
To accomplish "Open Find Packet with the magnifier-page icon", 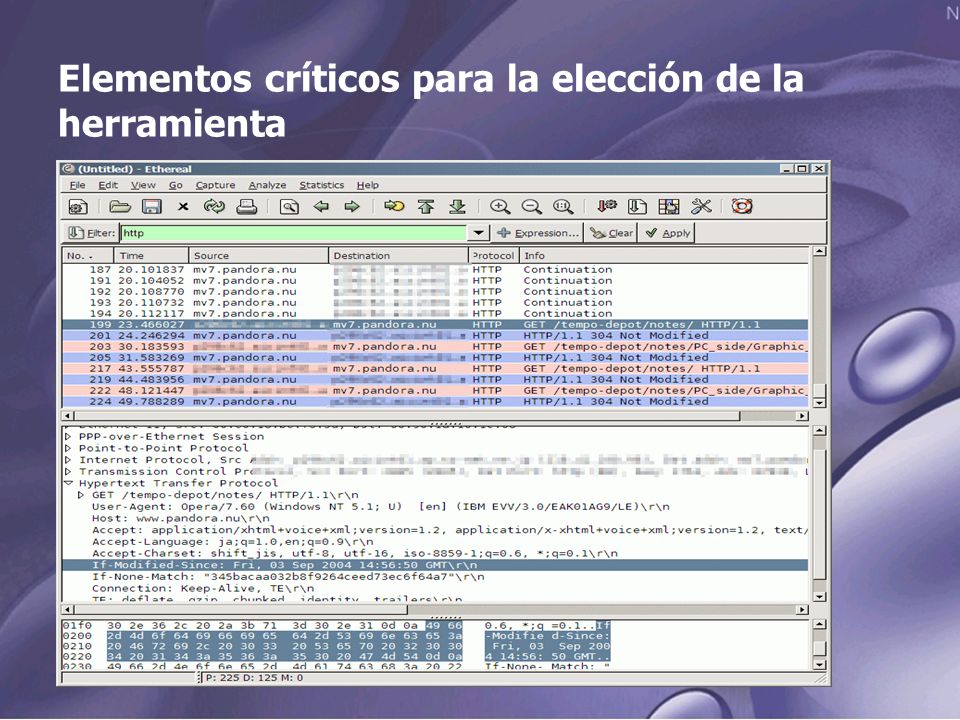I will click(289, 207).
